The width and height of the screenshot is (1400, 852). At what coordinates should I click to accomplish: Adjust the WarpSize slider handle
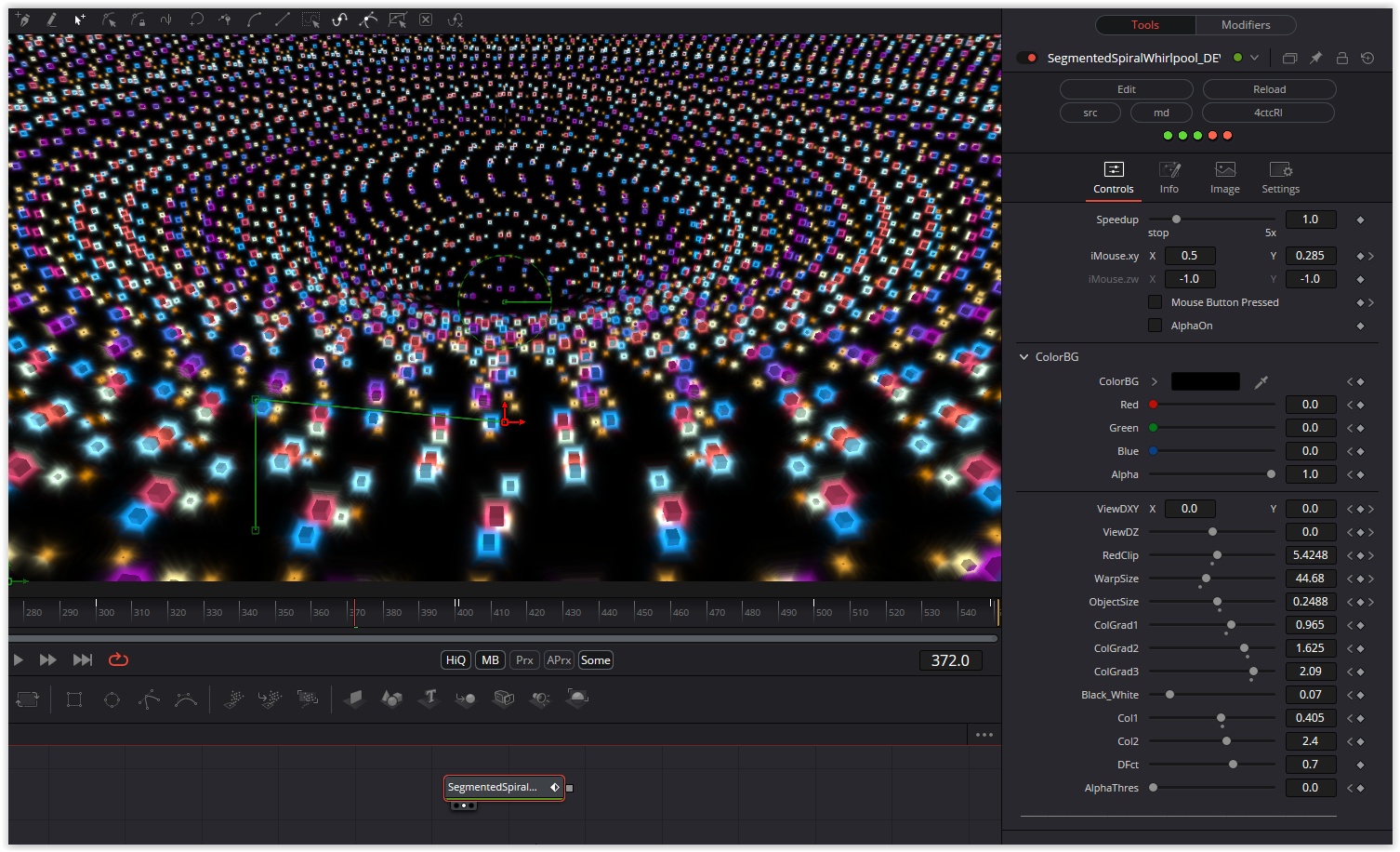point(1206,579)
